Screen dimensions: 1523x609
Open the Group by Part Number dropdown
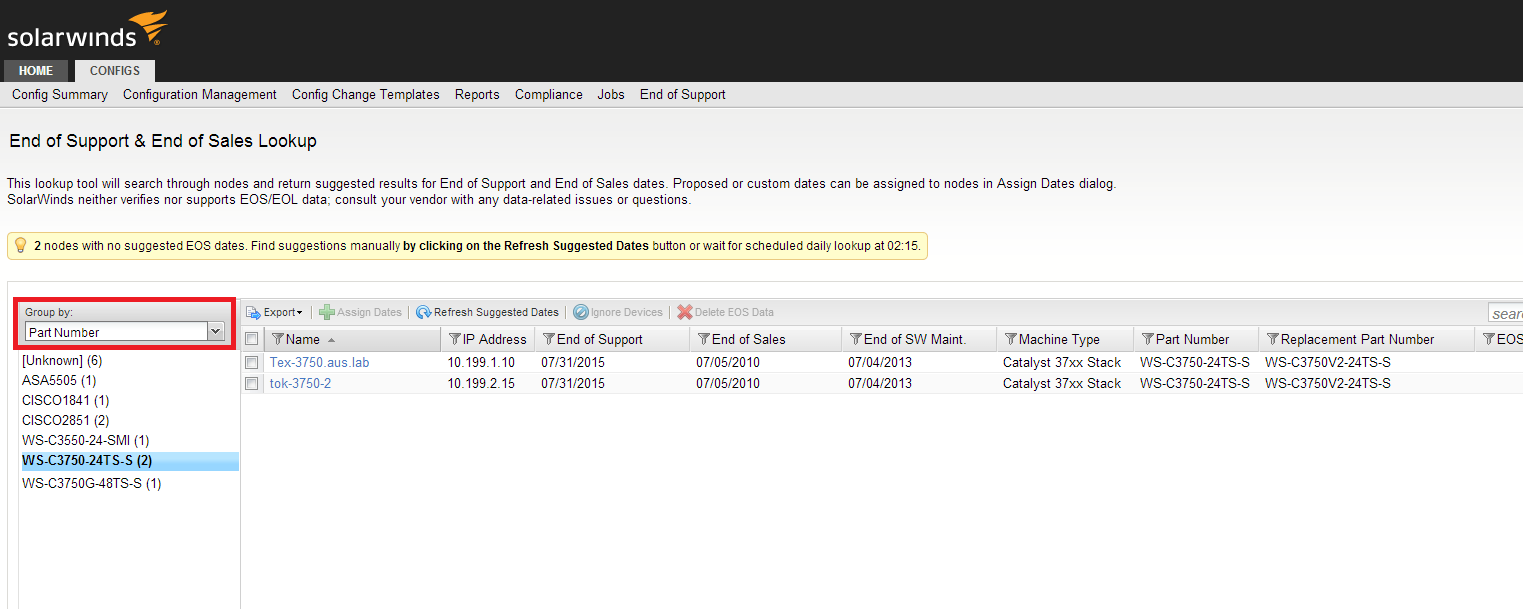pos(215,332)
